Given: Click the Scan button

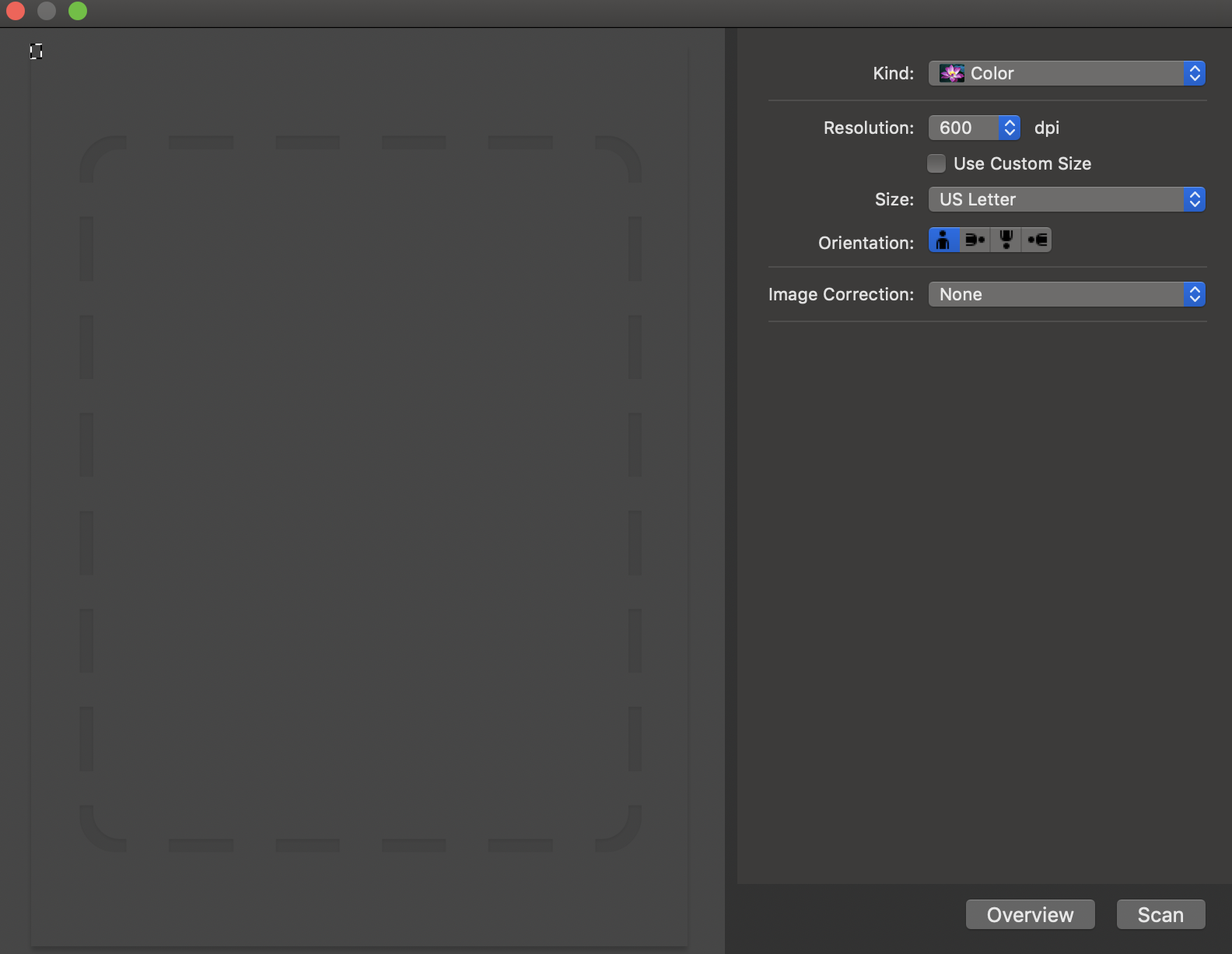Looking at the screenshot, I should coord(1160,914).
